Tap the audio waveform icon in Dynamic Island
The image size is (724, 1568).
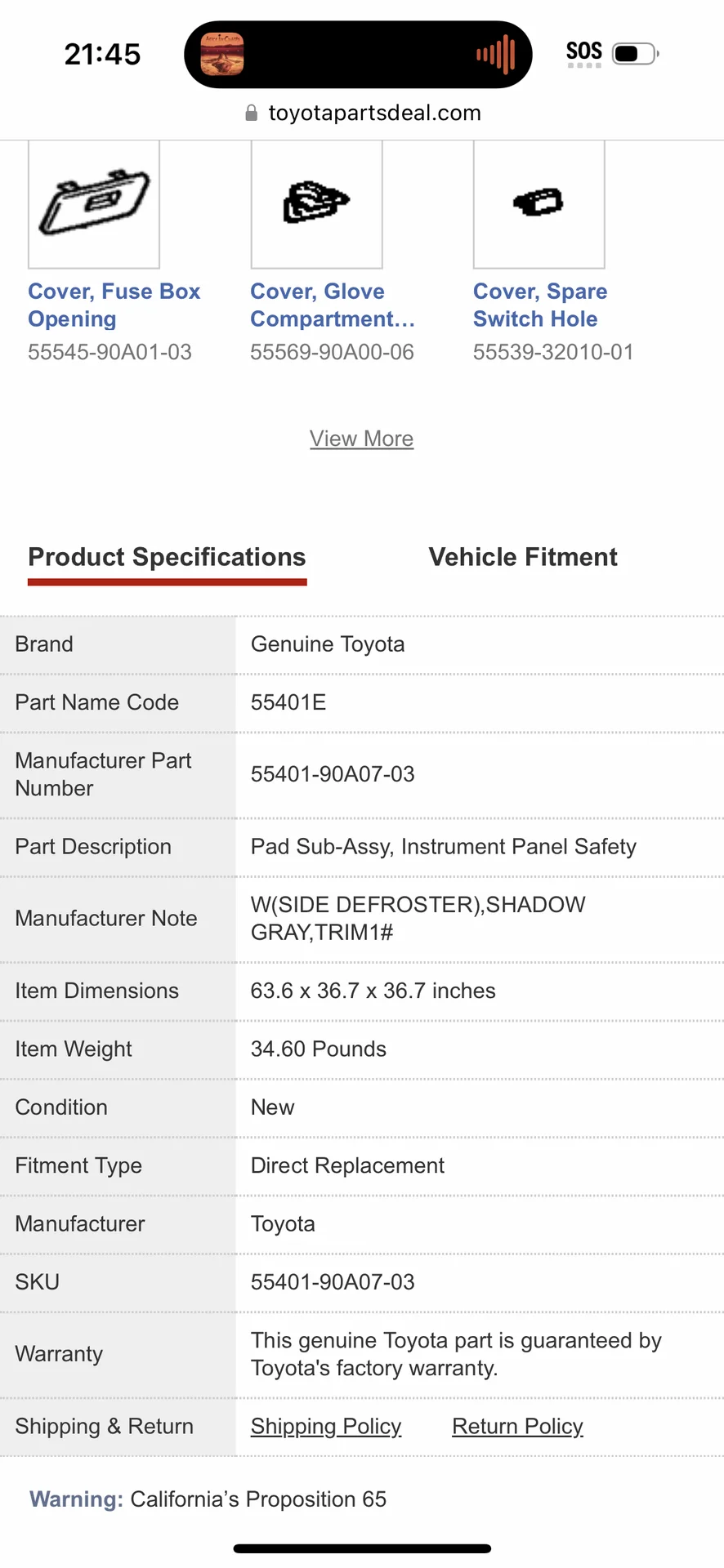click(x=496, y=55)
